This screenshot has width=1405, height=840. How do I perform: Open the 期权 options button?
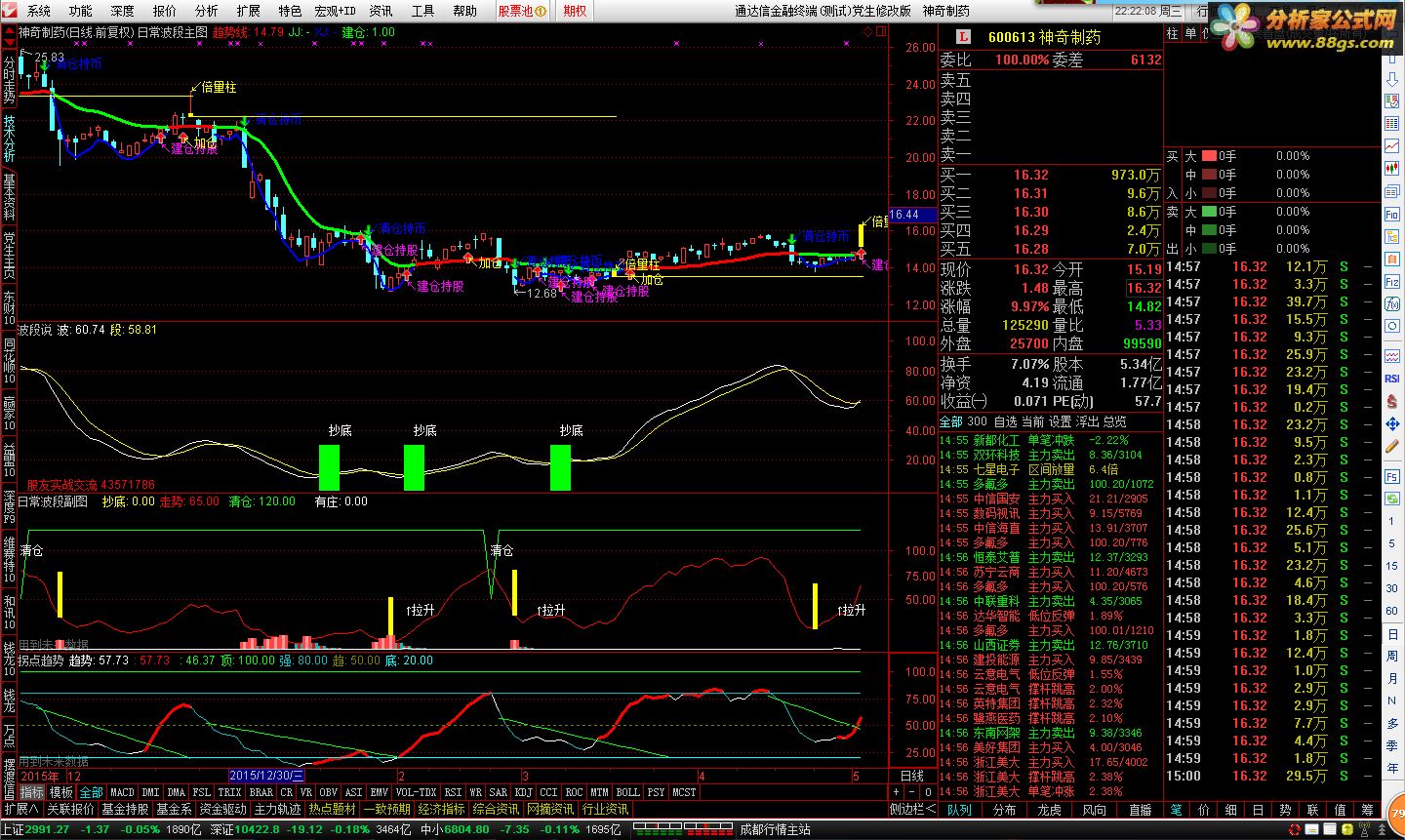(576, 11)
